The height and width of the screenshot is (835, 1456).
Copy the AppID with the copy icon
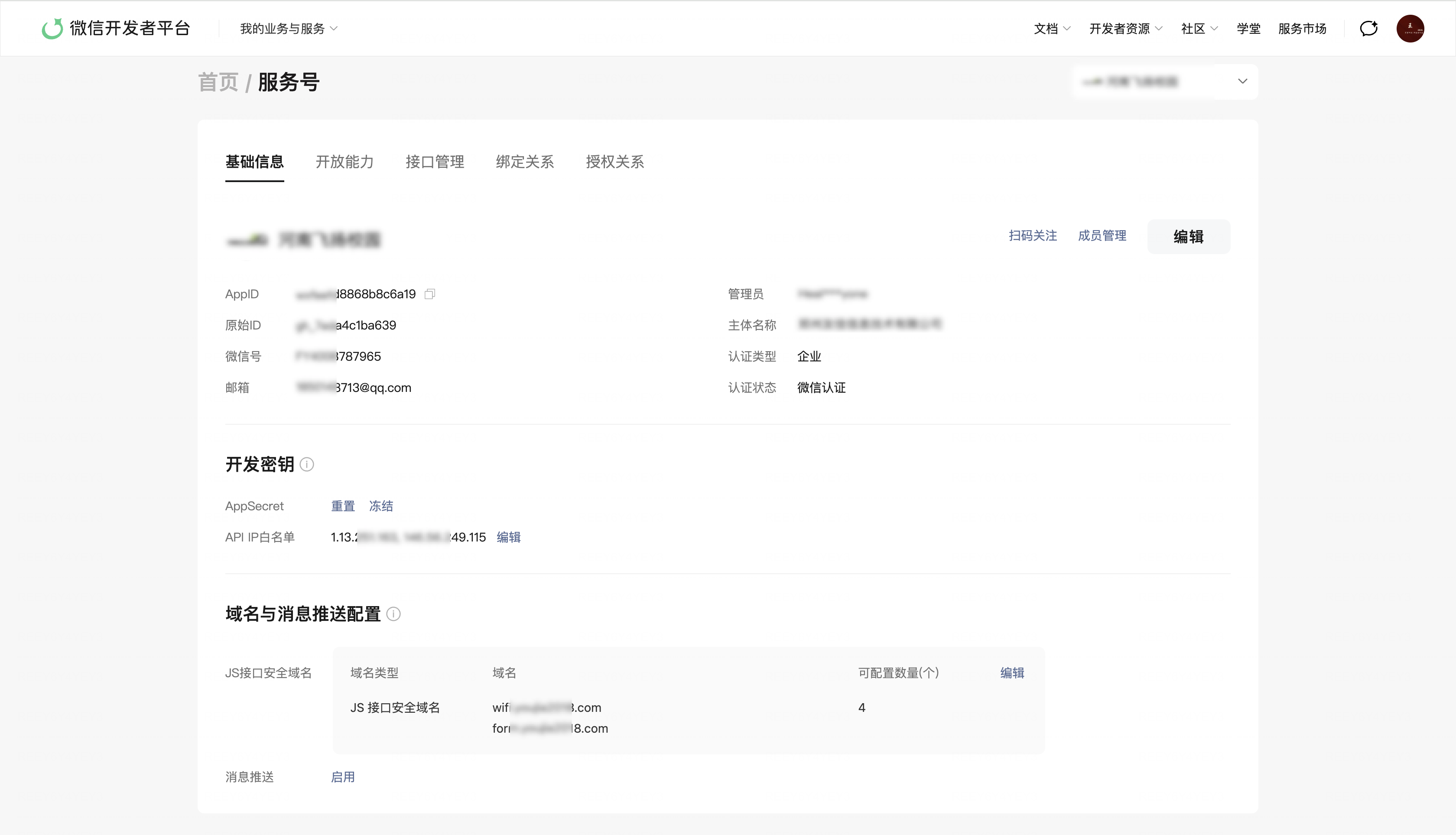tap(430, 294)
